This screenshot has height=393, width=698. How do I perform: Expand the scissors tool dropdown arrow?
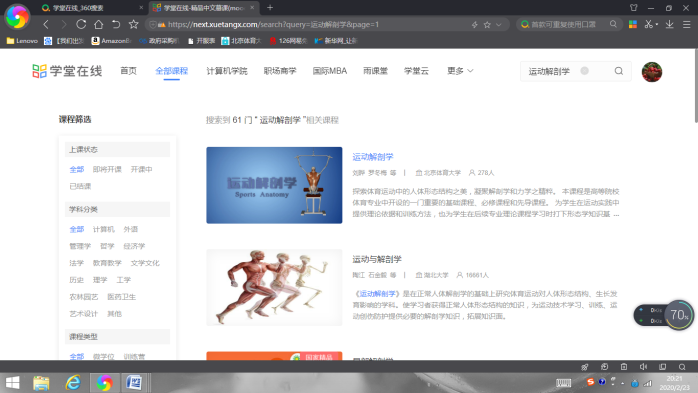[x=657, y=25]
